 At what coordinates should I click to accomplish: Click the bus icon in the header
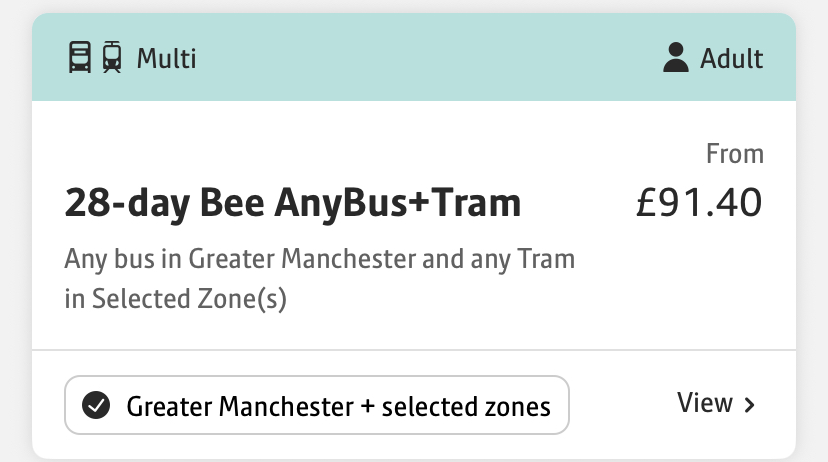[80, 57]
